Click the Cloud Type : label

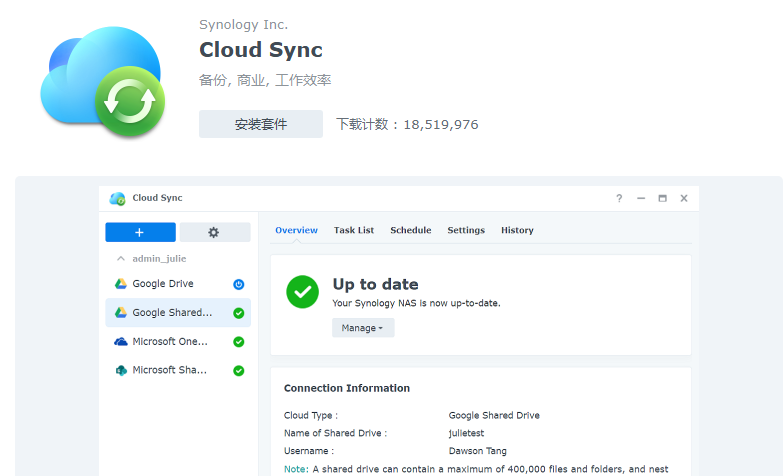click(311, 416)
